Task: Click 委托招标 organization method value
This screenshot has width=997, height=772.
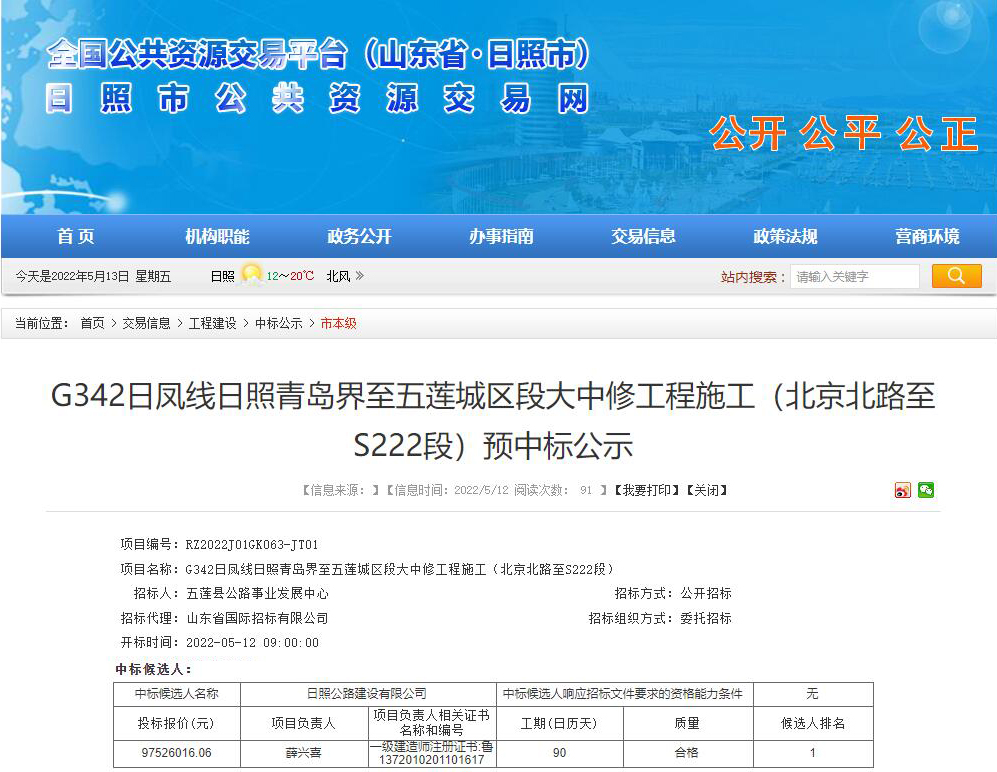Action: (x=706, y=618)
